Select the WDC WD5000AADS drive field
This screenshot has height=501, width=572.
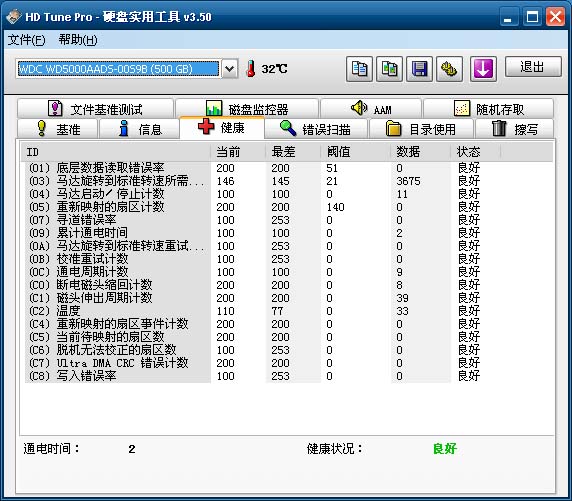pos(118,69)
